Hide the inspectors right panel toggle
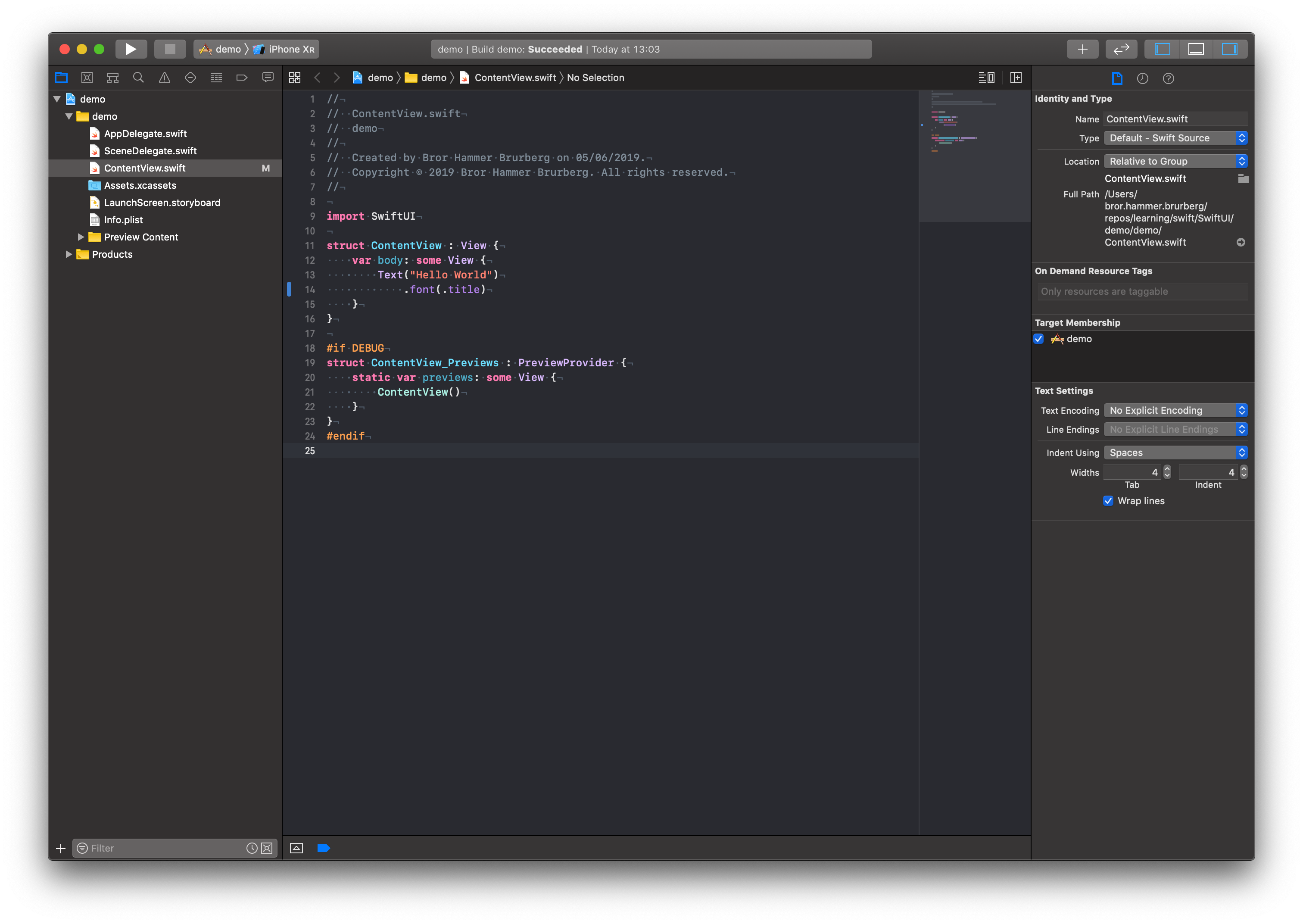Image resolution: width=1303 pixels, height=924 pixels. (1229, 49)
